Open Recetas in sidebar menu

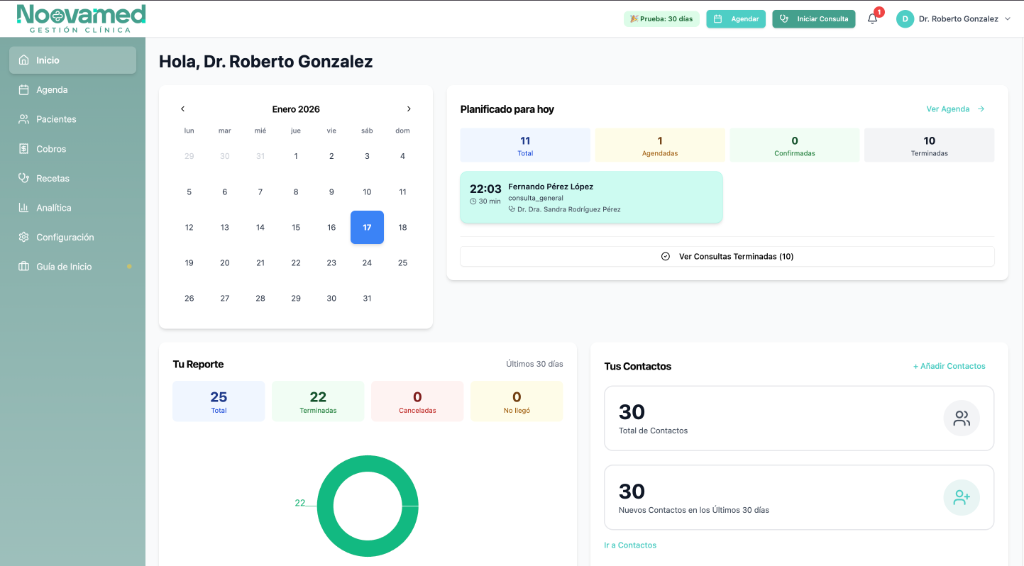pos(72,178)
